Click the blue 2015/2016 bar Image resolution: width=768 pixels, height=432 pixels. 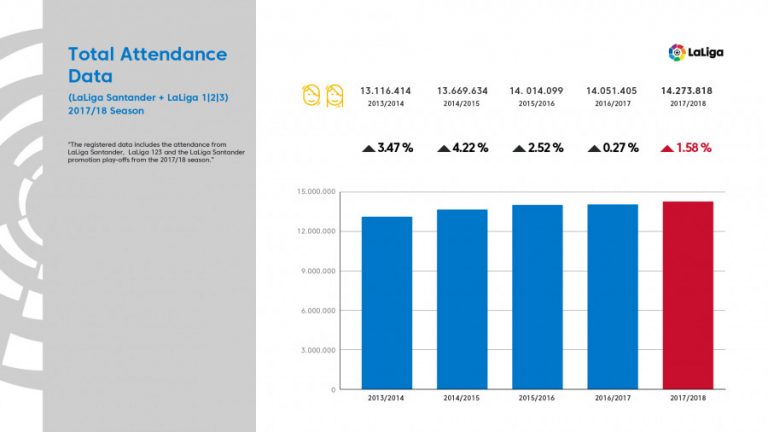(537, 297)
